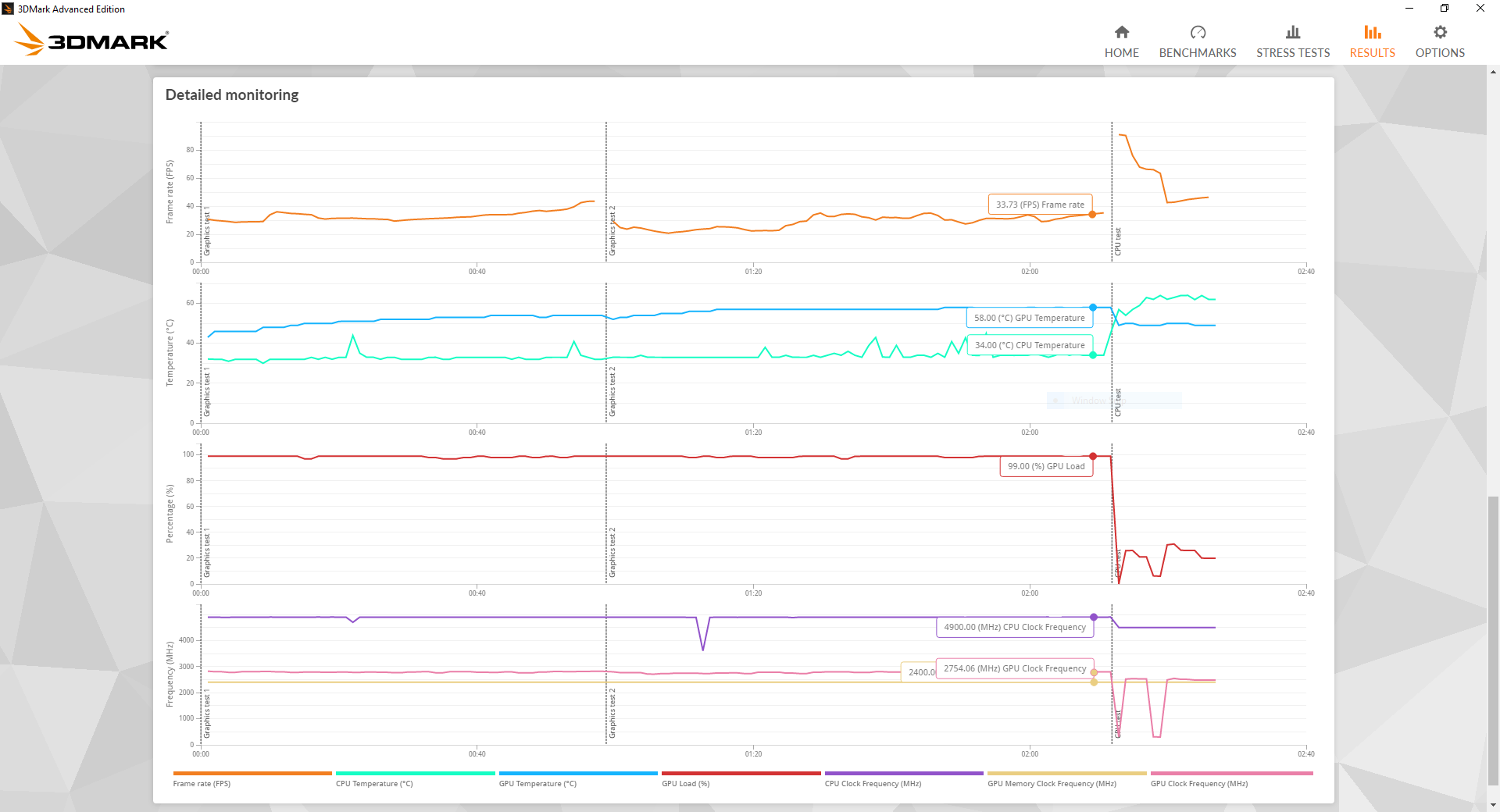Click scrollbar down arrow

(1493, 805)
